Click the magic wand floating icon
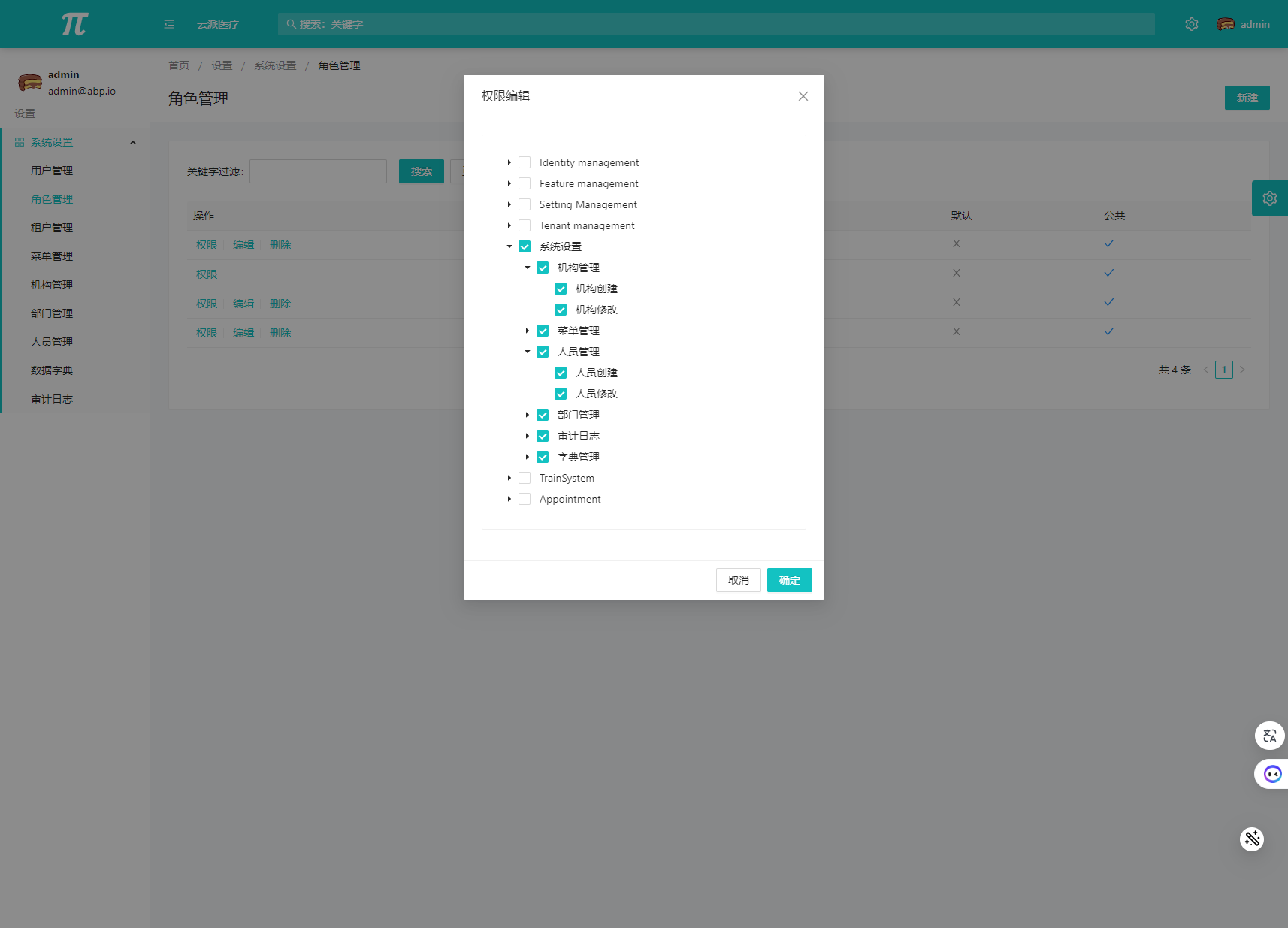The image size is (1288, 928). 1252,839
